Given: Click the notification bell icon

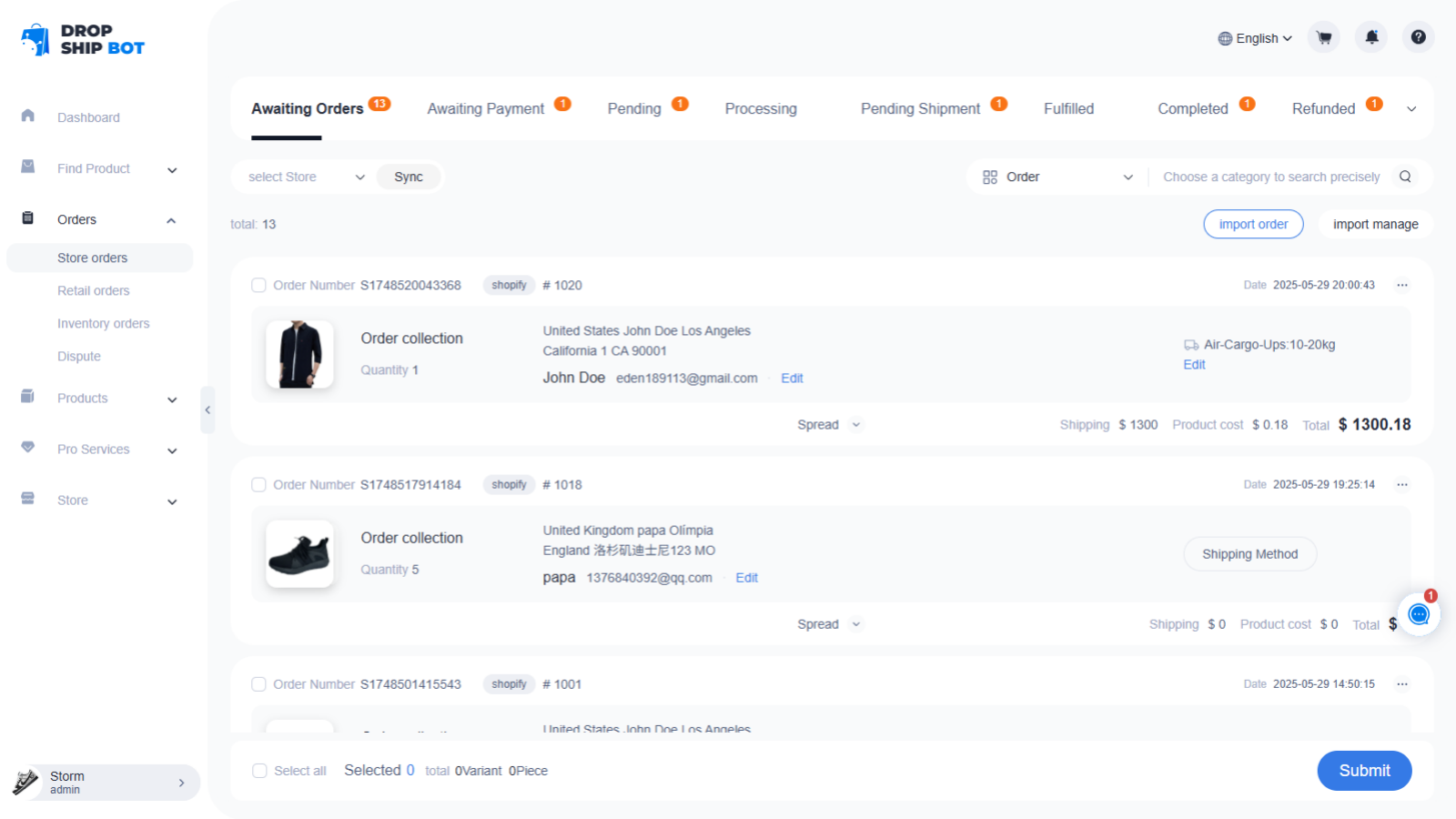Looking at the screenshot, I should [x=1371, y=37].
